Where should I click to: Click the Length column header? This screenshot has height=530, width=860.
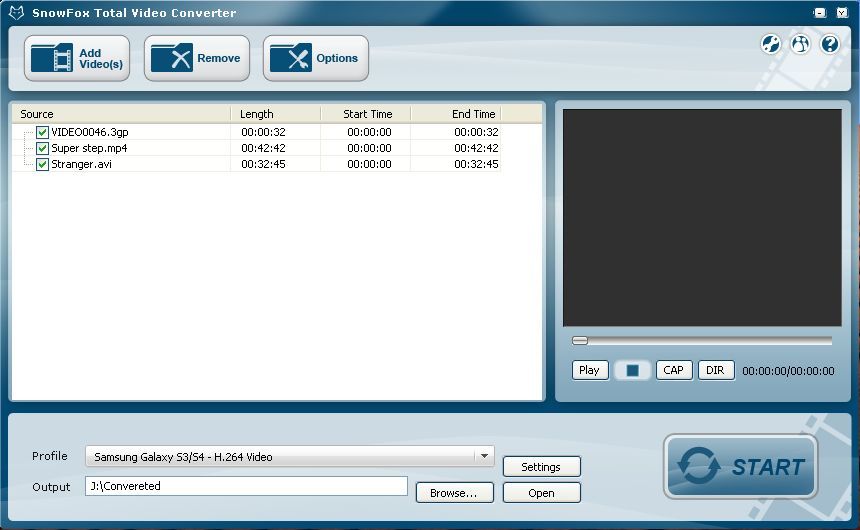[275, 114]
